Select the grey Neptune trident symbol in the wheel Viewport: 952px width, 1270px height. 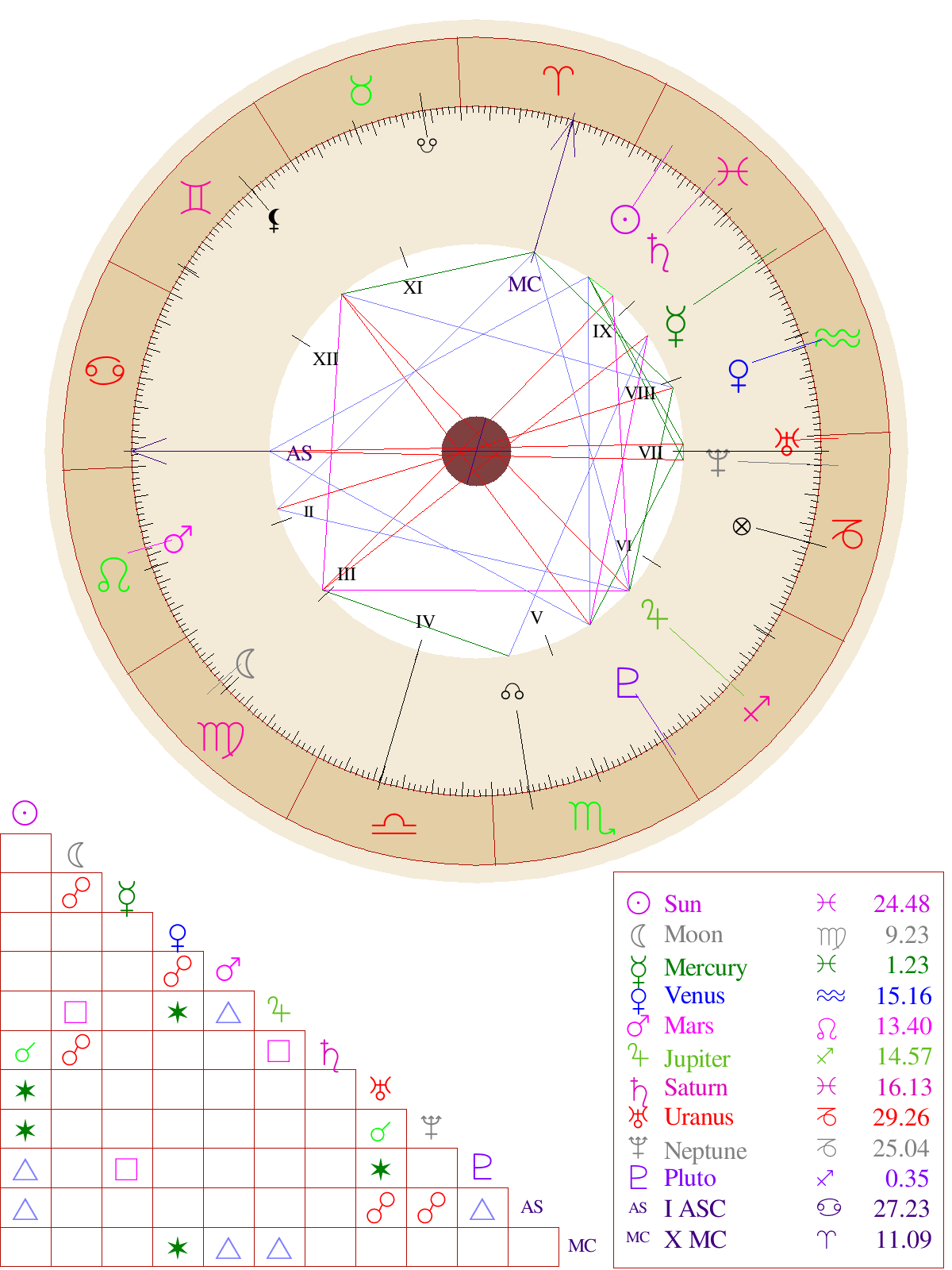(718, 462)
